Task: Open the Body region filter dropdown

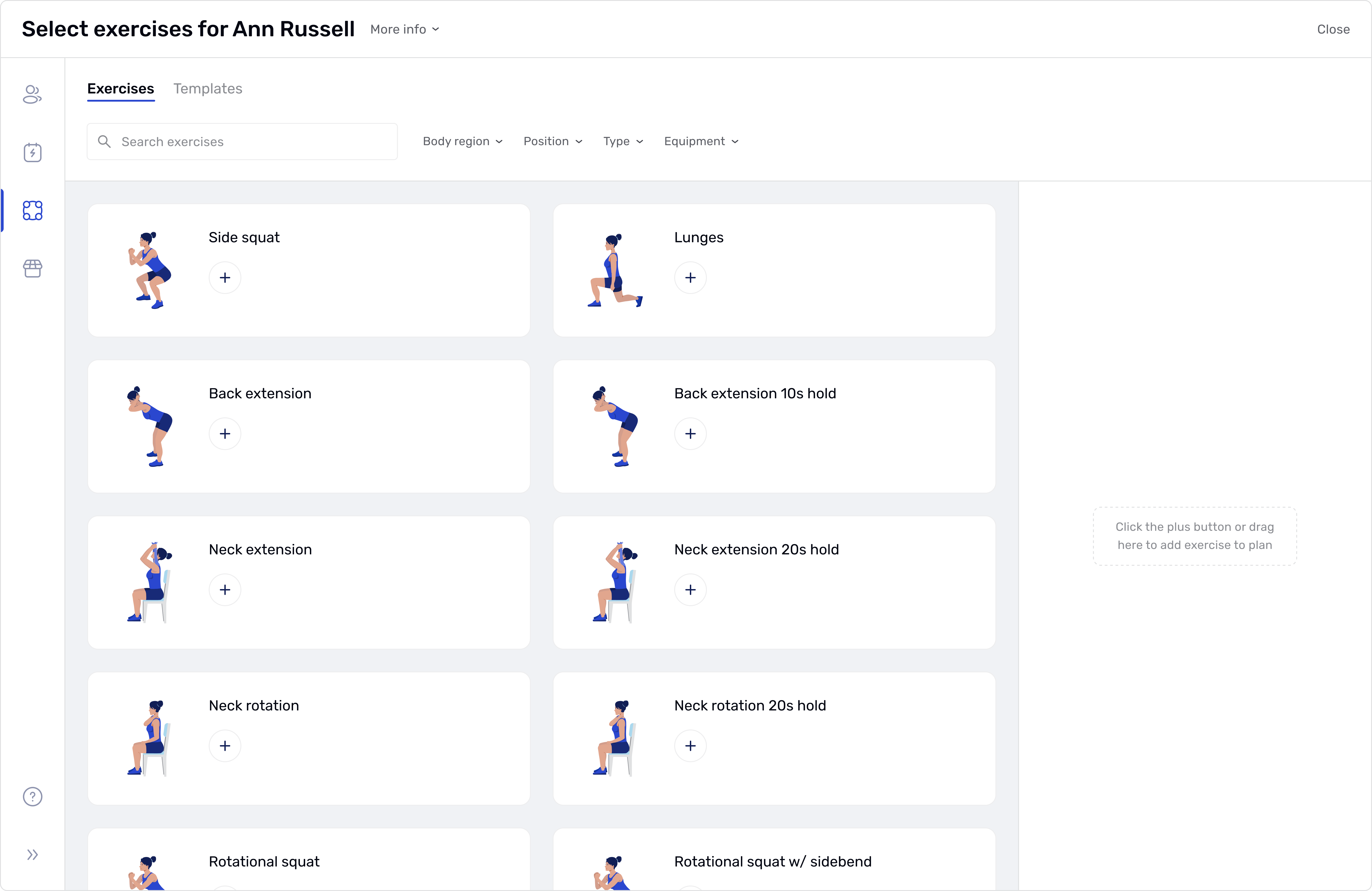Action: tap(462, 141)
